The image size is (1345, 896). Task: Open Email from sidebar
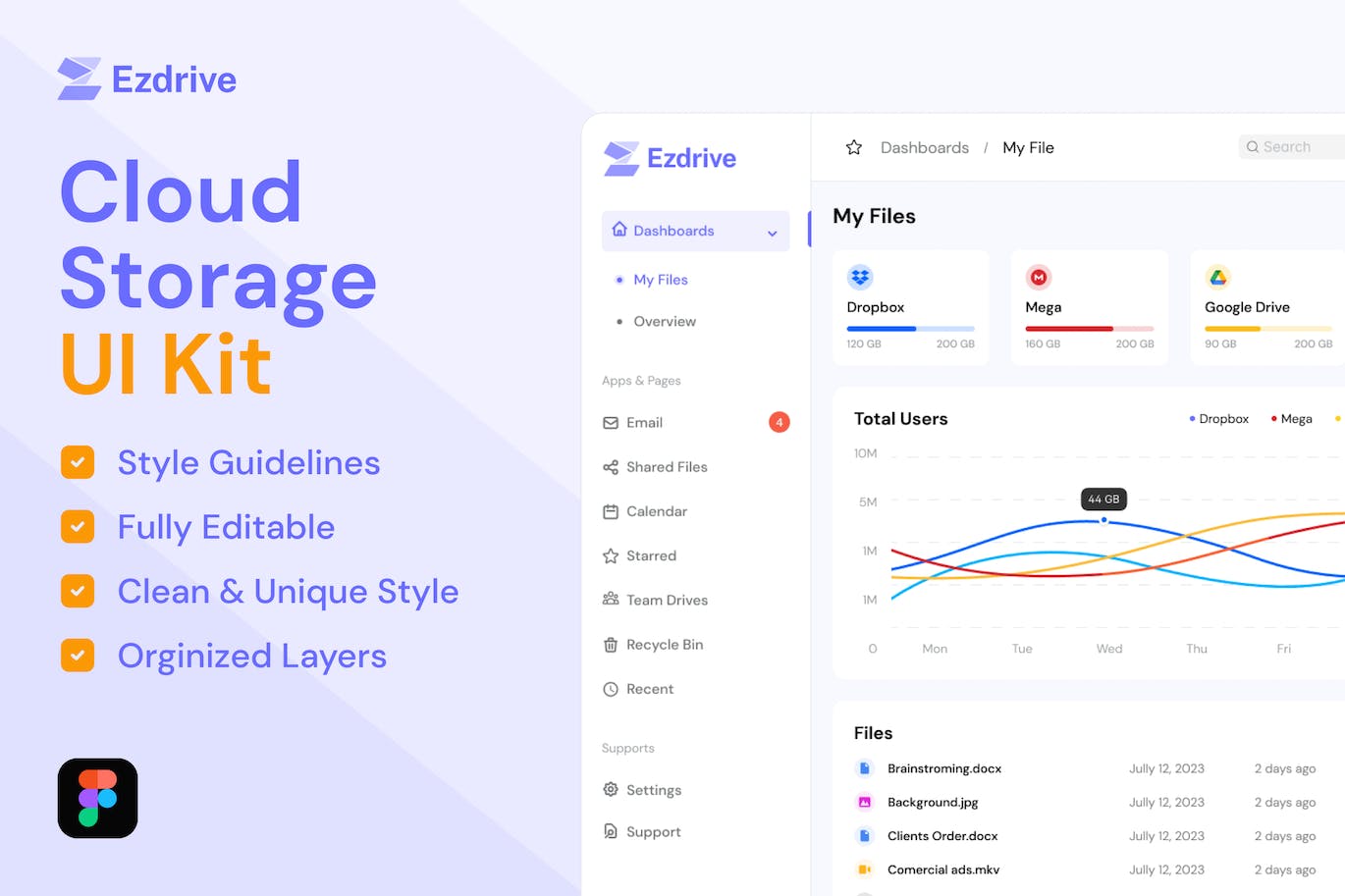coord(644,423)
